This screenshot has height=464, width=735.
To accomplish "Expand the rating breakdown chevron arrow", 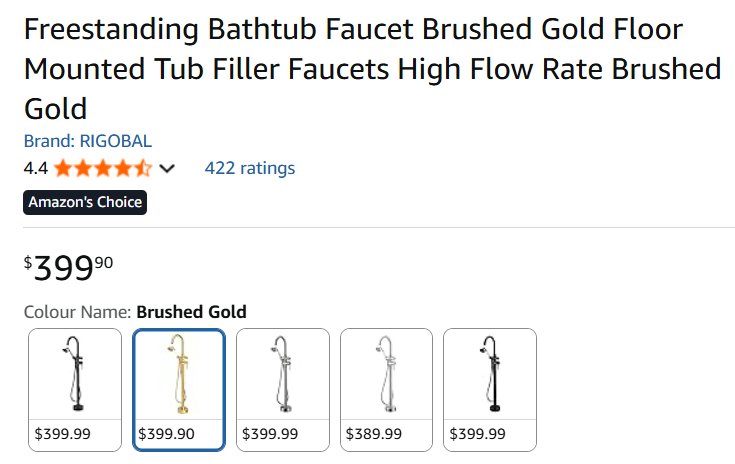I will pyautogui.click(x=167, y=168).
